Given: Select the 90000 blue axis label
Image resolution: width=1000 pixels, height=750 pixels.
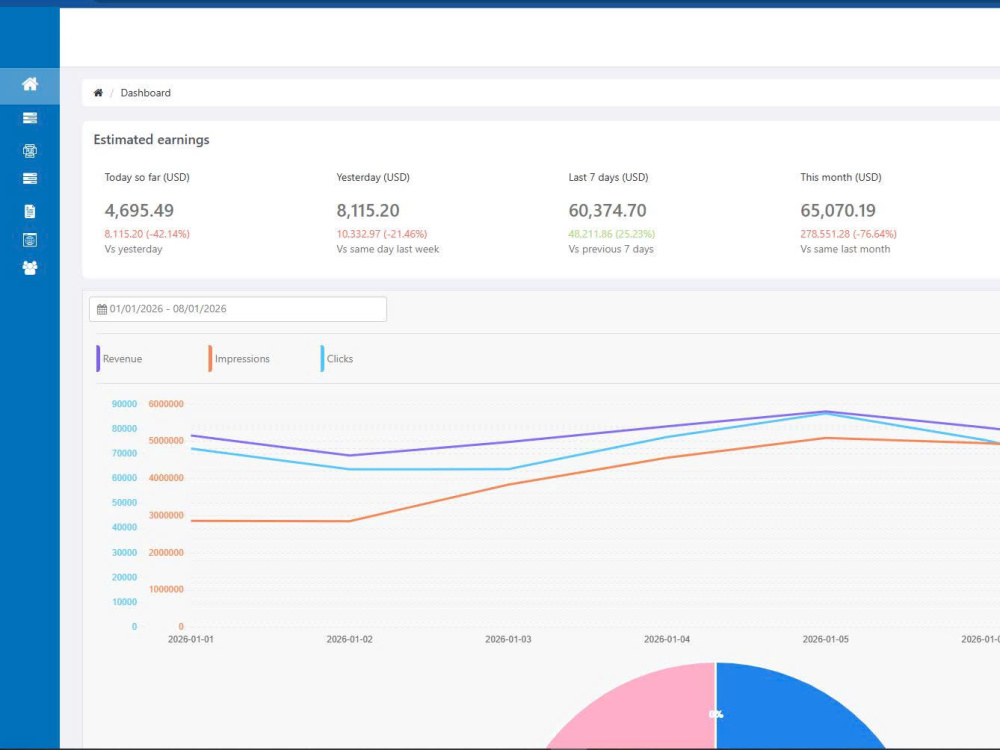Looking at the screenshot, I should tap(124, 404).
